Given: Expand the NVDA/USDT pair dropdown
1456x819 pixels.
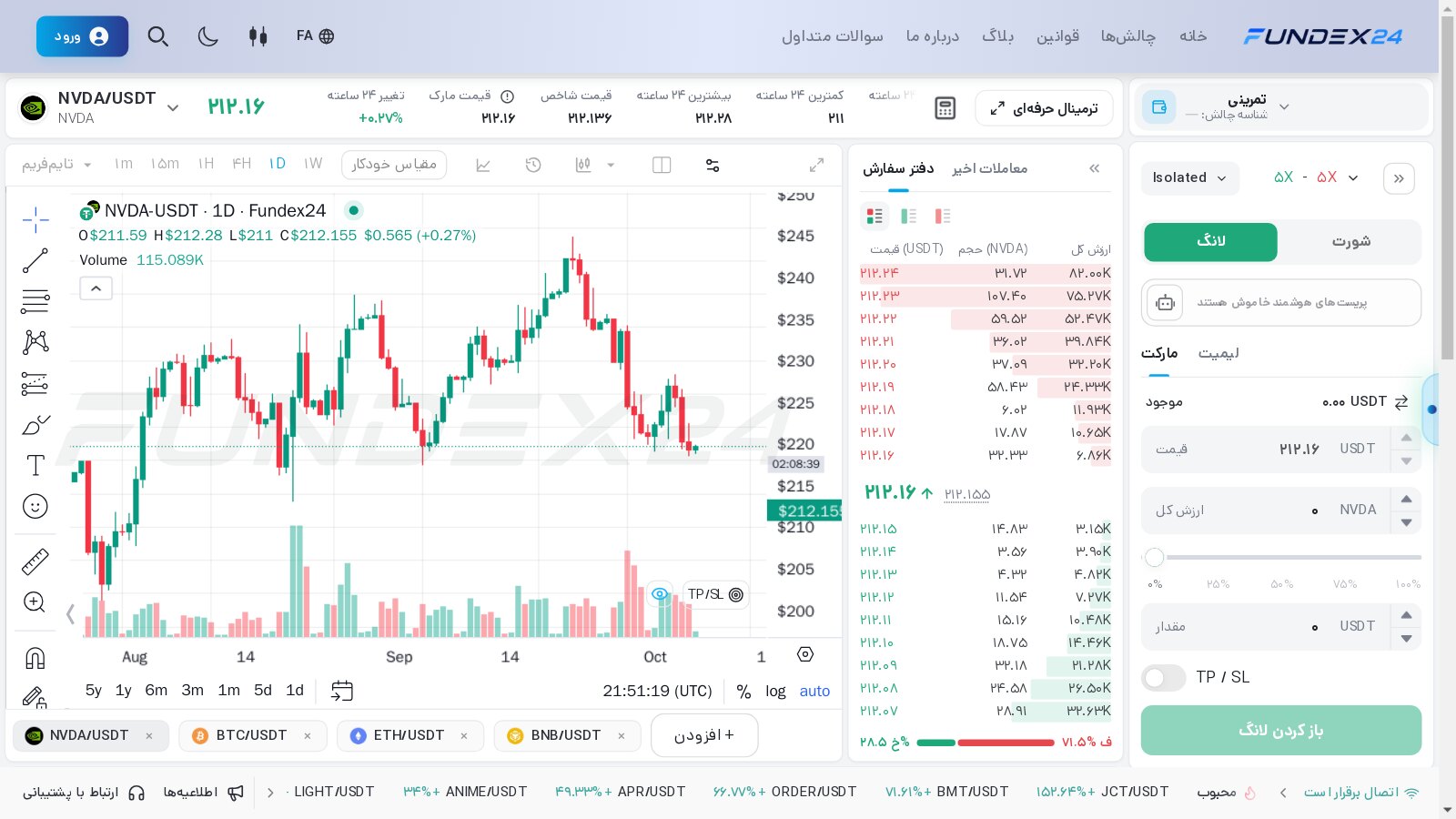Looking at the screenshot, I should 173,108.
